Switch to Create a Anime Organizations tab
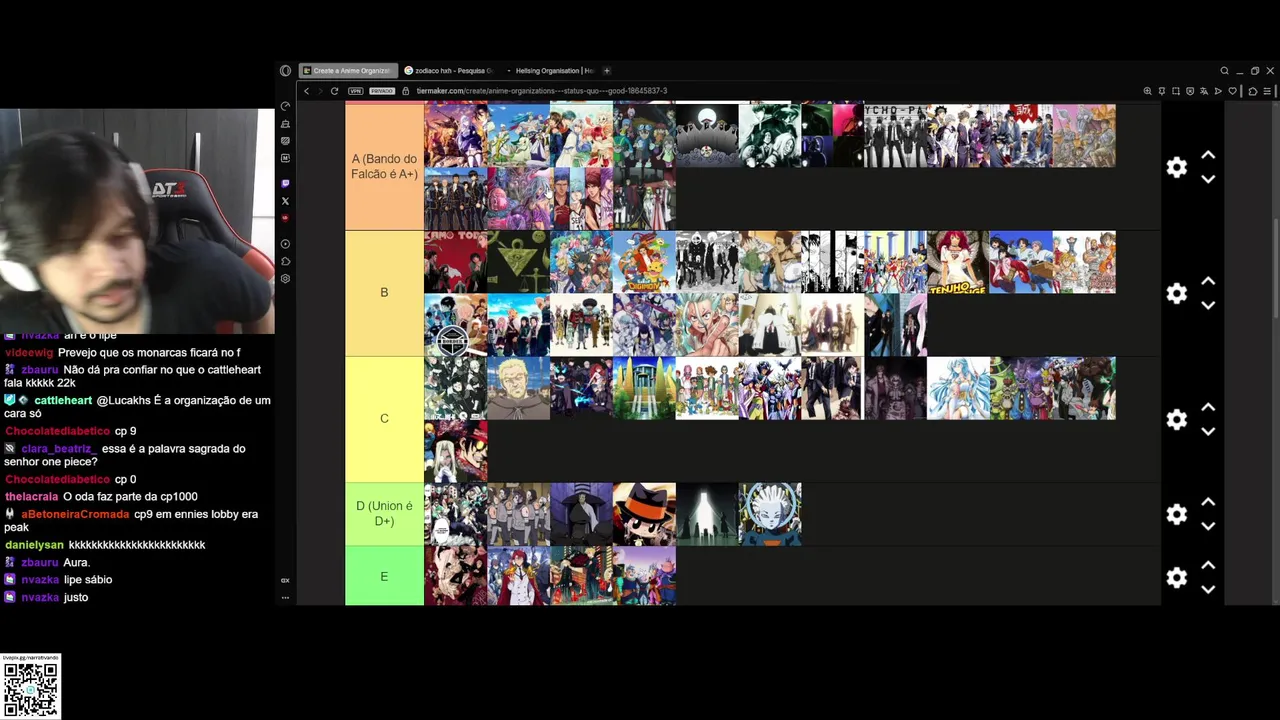 coord(348,71)
